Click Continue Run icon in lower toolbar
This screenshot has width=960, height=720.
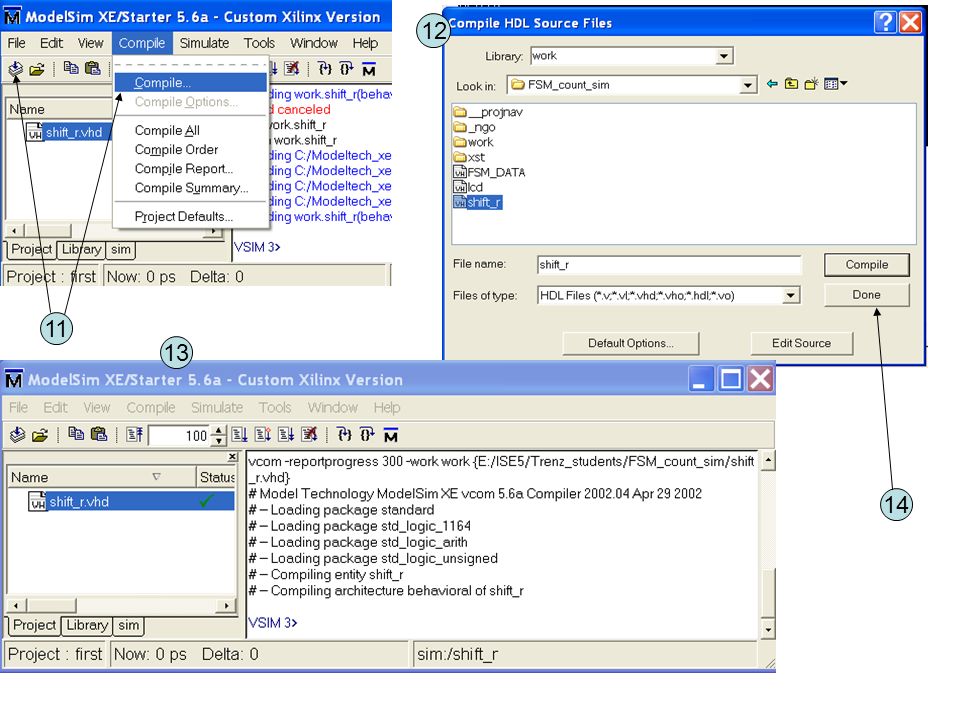pyautogui.click(x=263, y=435)
